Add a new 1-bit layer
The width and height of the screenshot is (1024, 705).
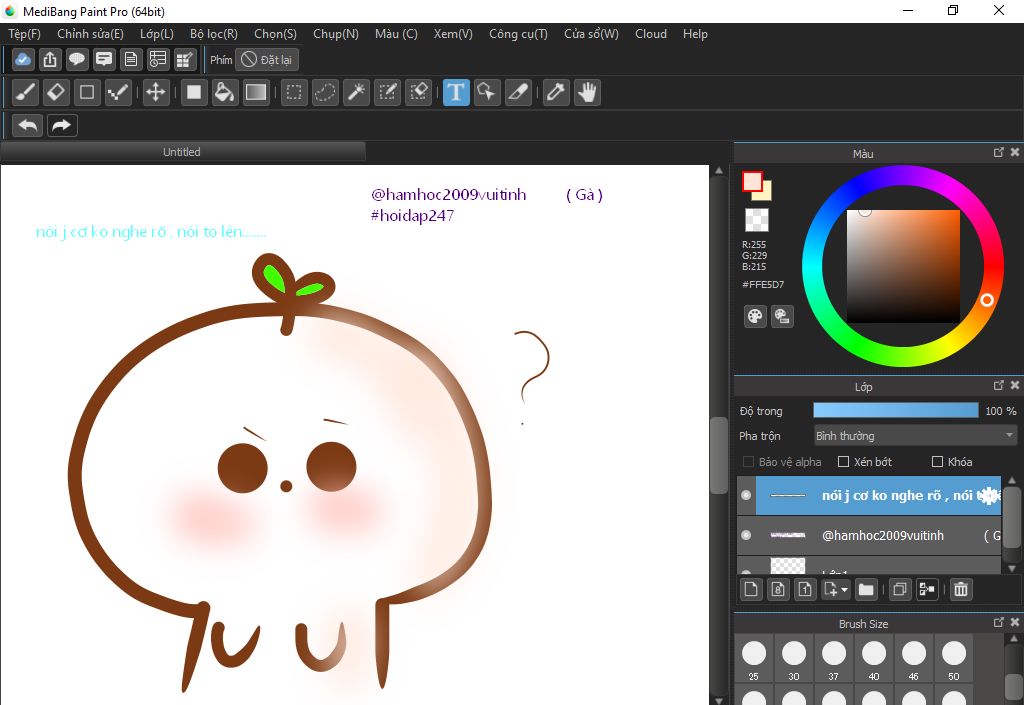tap(805, 589)
